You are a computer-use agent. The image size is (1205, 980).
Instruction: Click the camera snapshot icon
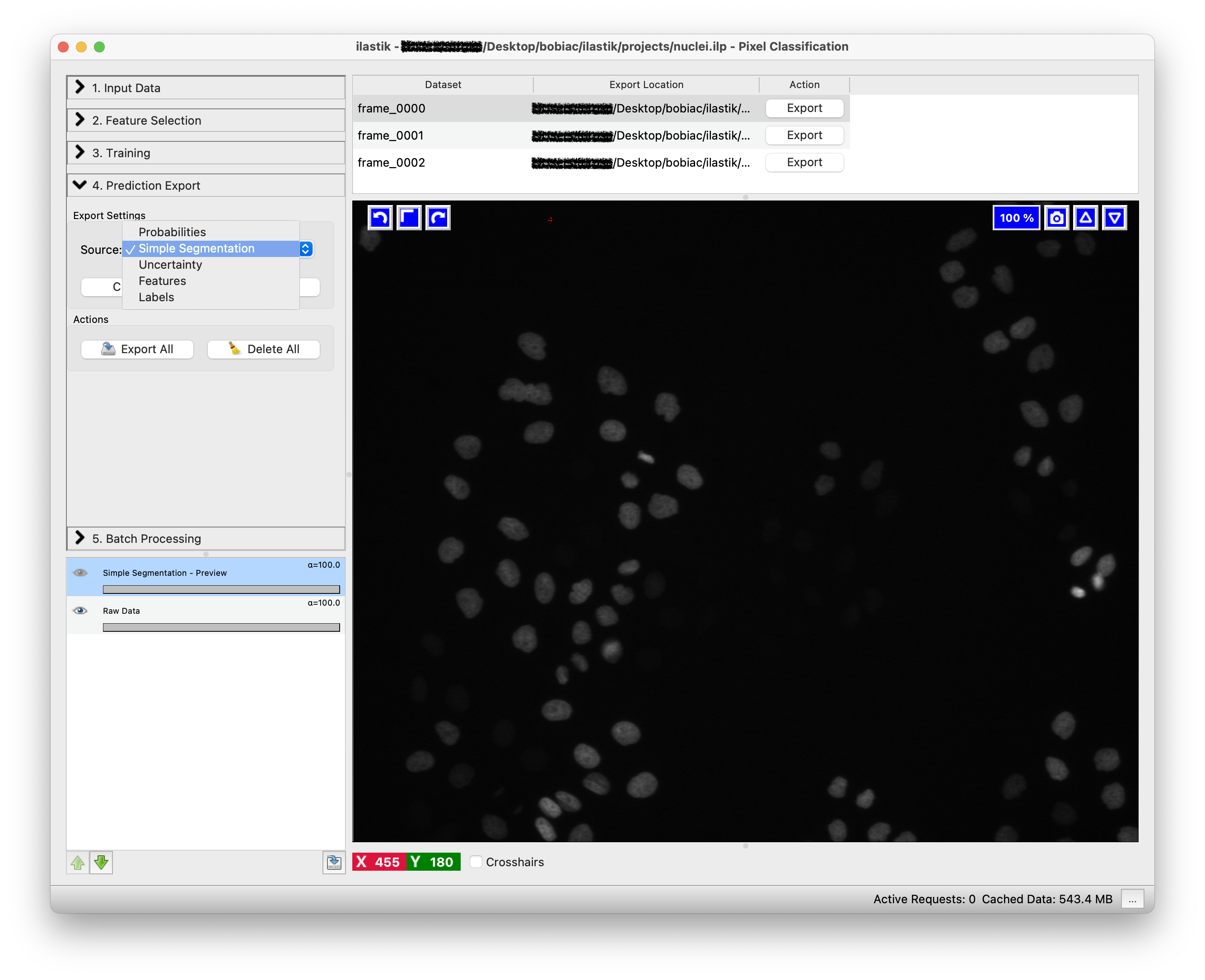[x=1056, y=218]
